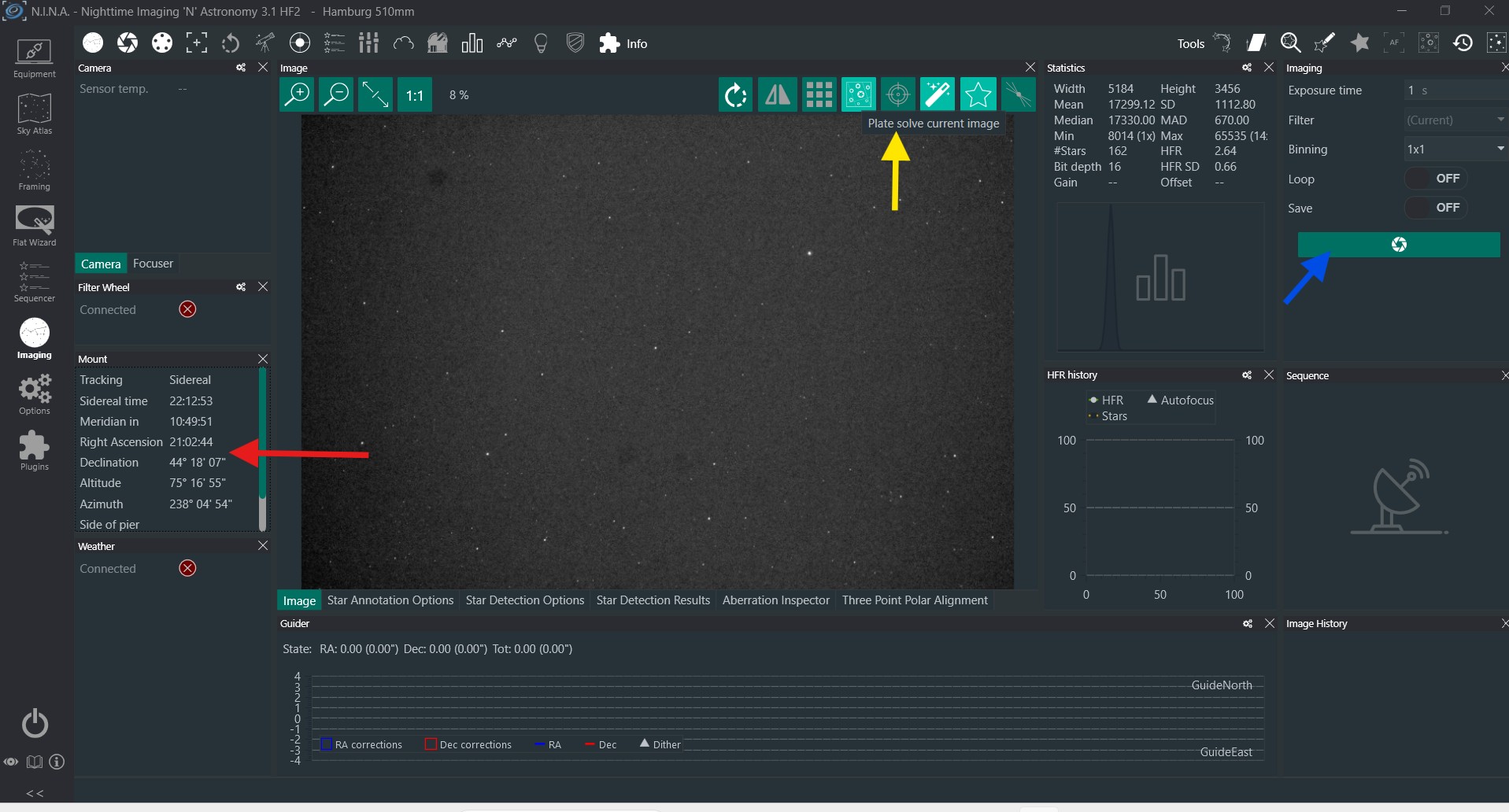Zoom in on the image
The width and height of the screenshot is (1509, 812).
297,95
